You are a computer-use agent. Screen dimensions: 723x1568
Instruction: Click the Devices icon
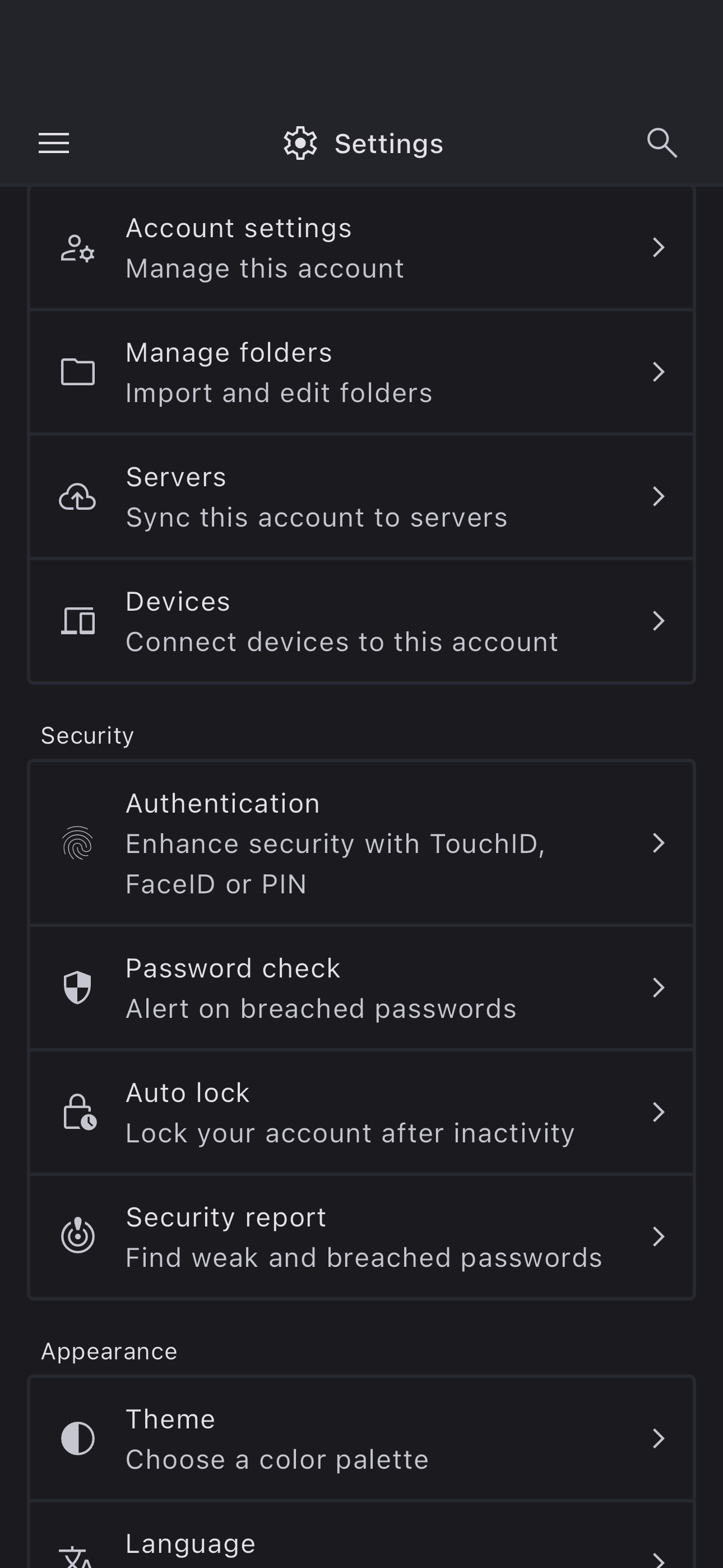(x=78, y=621)
